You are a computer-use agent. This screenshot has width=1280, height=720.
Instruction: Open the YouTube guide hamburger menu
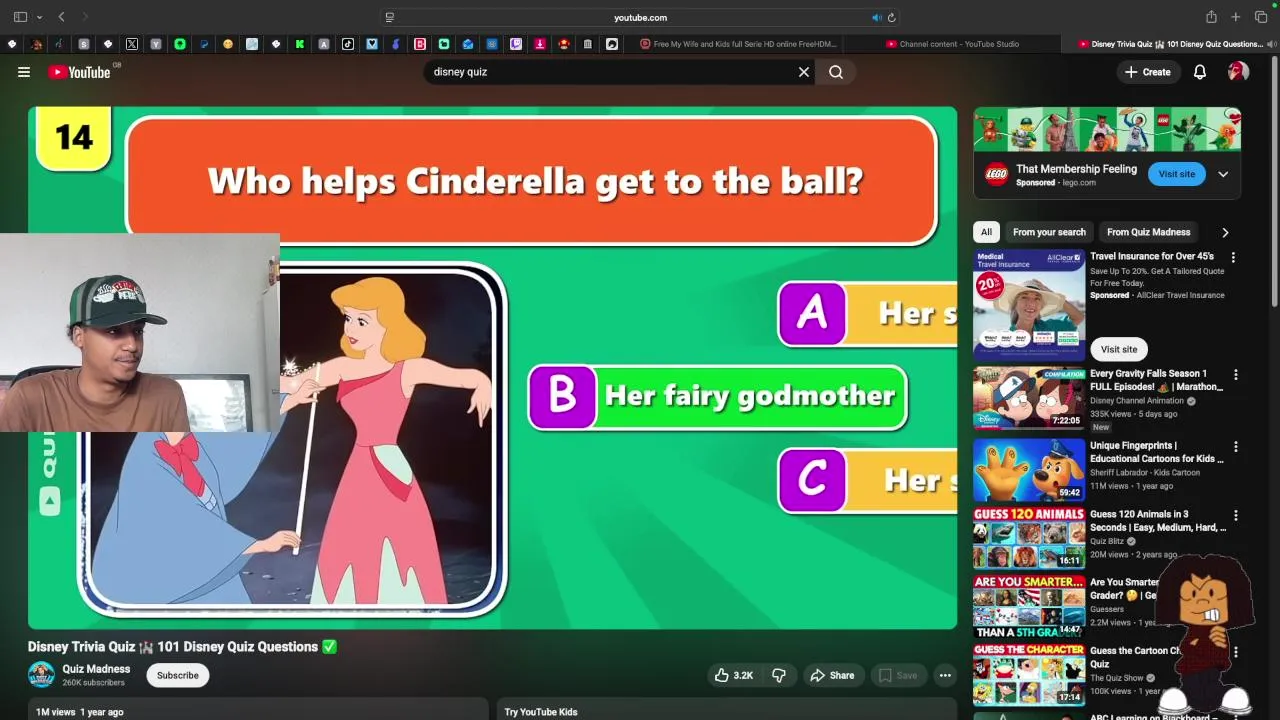[24, 72]
